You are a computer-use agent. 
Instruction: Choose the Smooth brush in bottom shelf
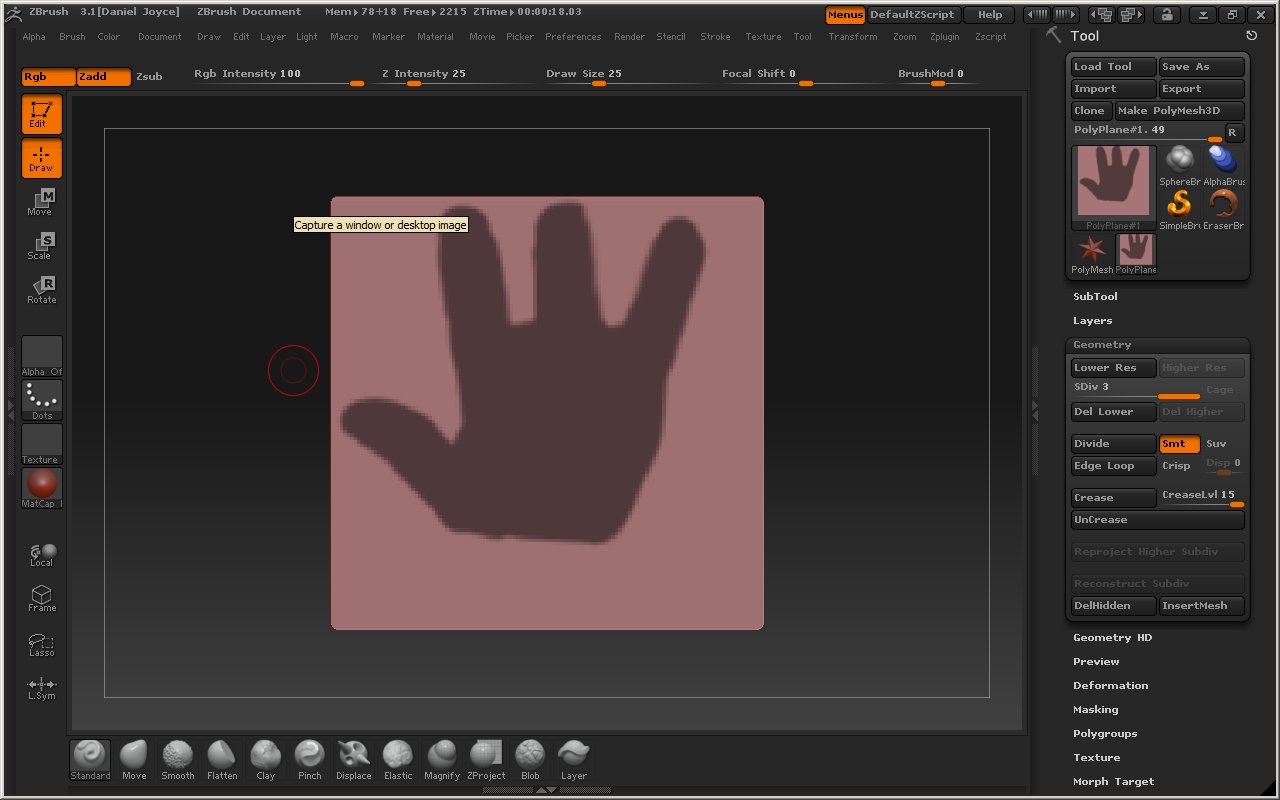point(178,759)
